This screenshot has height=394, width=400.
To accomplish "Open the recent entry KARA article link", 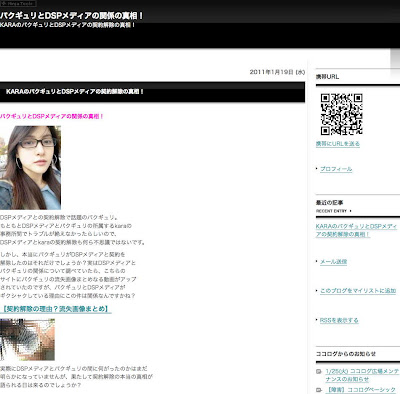I will click(x=356, y=230).
